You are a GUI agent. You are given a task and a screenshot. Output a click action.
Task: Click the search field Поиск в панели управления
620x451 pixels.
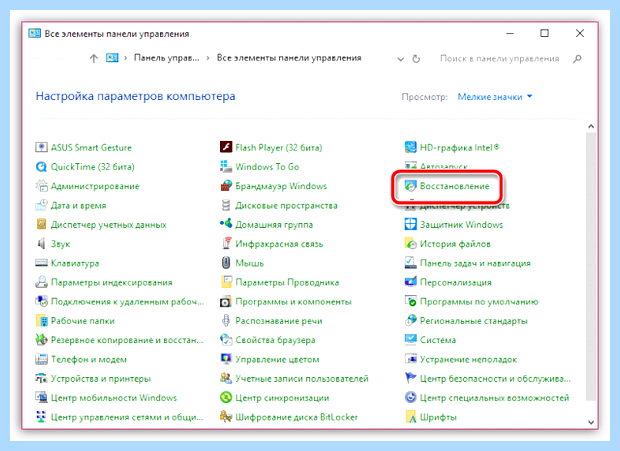click(x=499, y=58)
